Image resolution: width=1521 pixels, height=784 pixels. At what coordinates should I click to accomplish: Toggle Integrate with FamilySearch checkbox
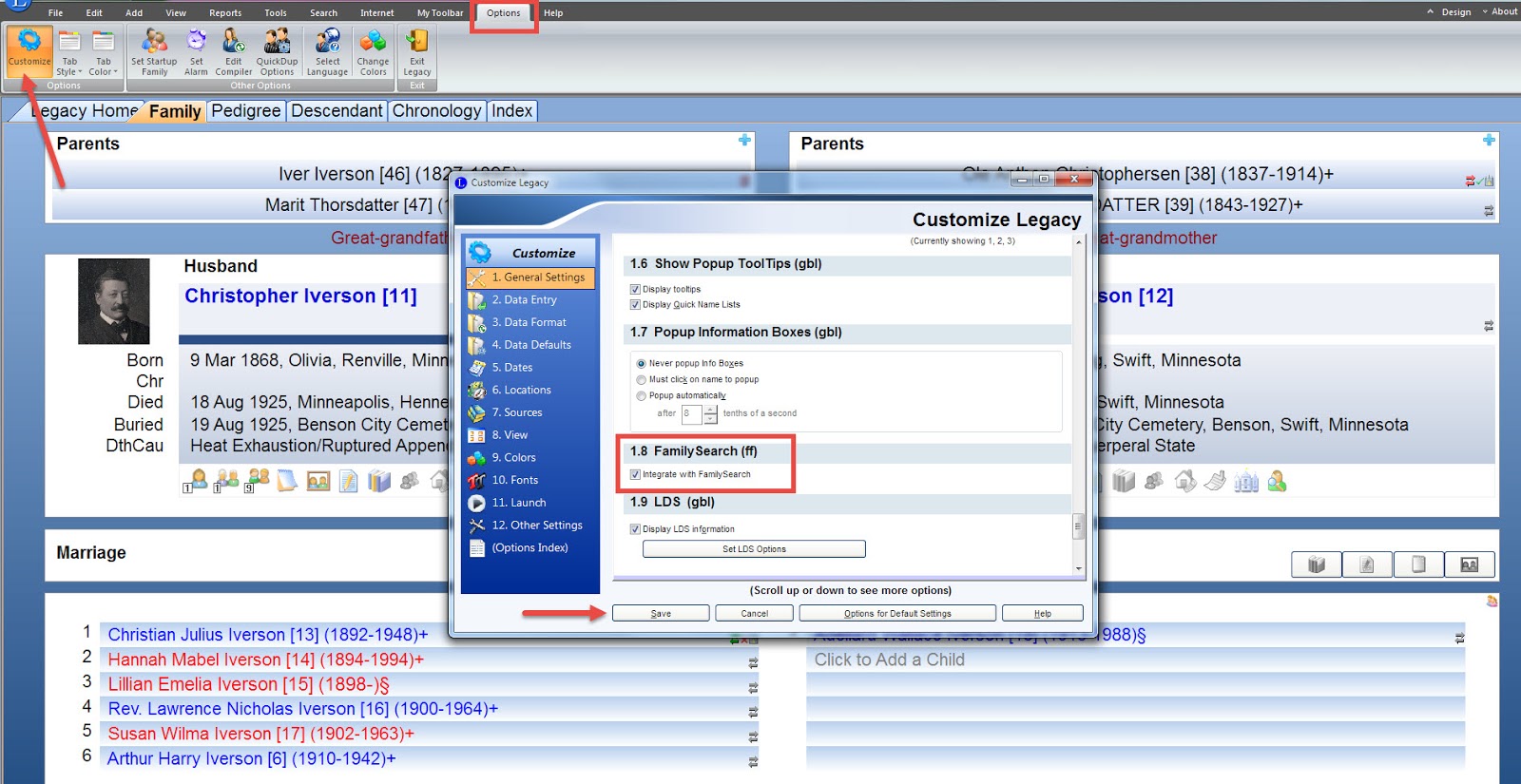[635, 475]
